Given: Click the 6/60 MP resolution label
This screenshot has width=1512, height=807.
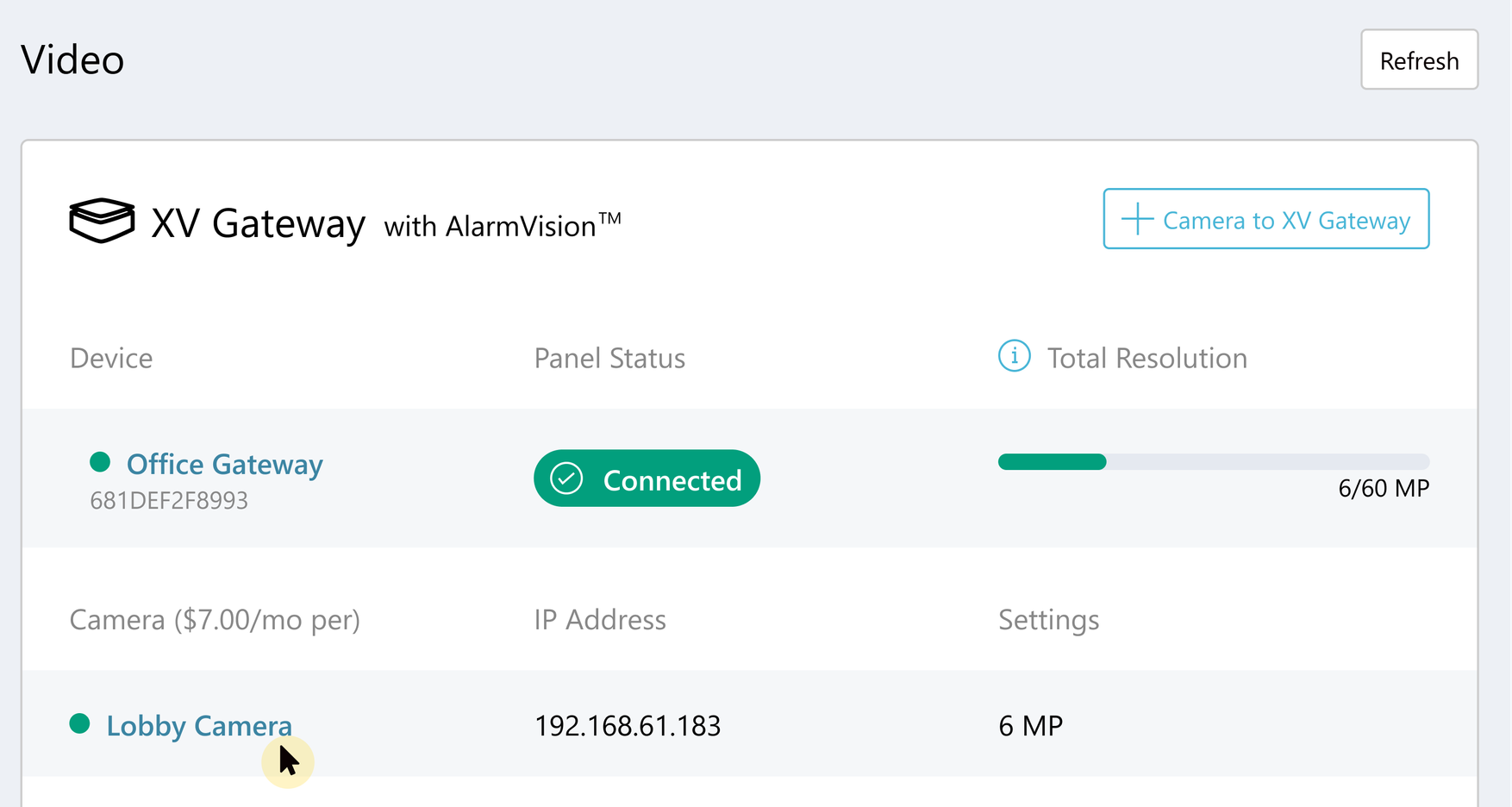Looking at the screenshot, I should (x=1383, y=489).
